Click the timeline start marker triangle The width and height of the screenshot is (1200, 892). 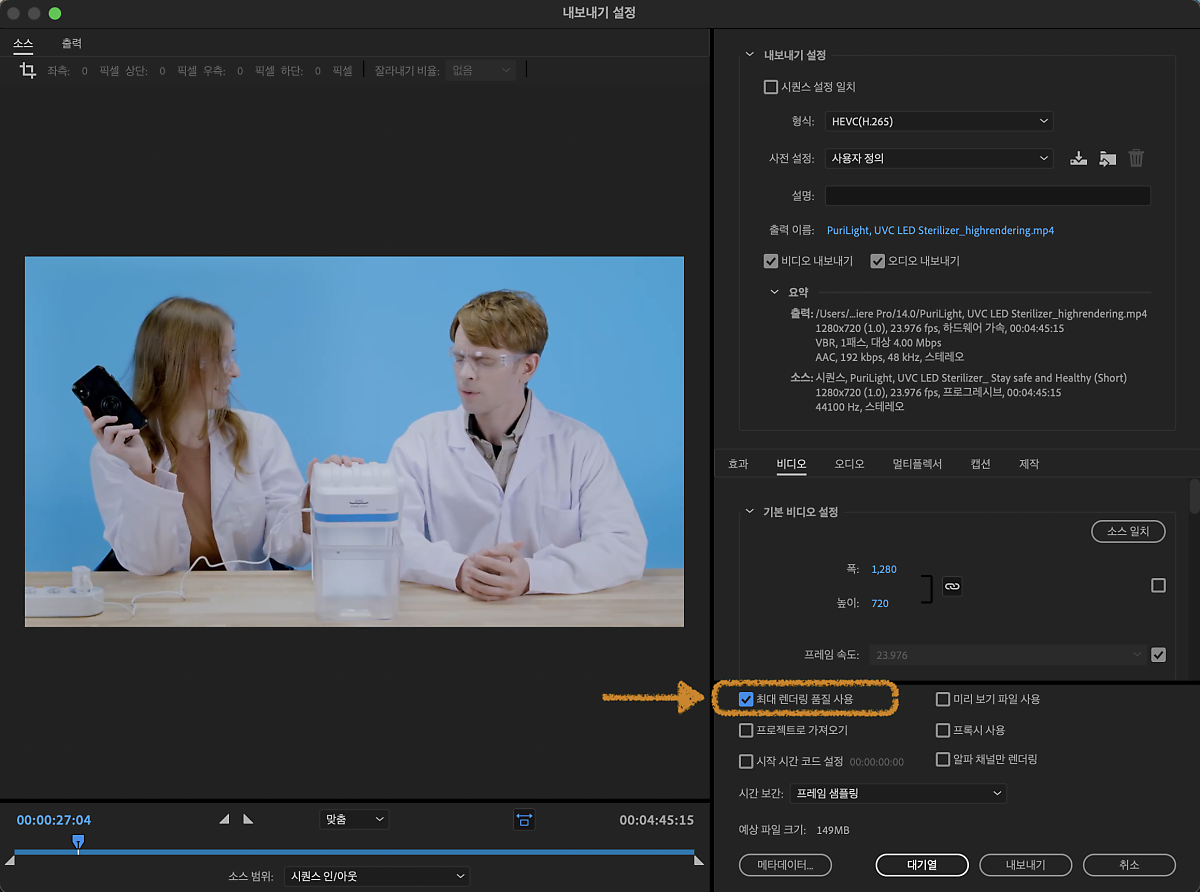coord(10,860)
